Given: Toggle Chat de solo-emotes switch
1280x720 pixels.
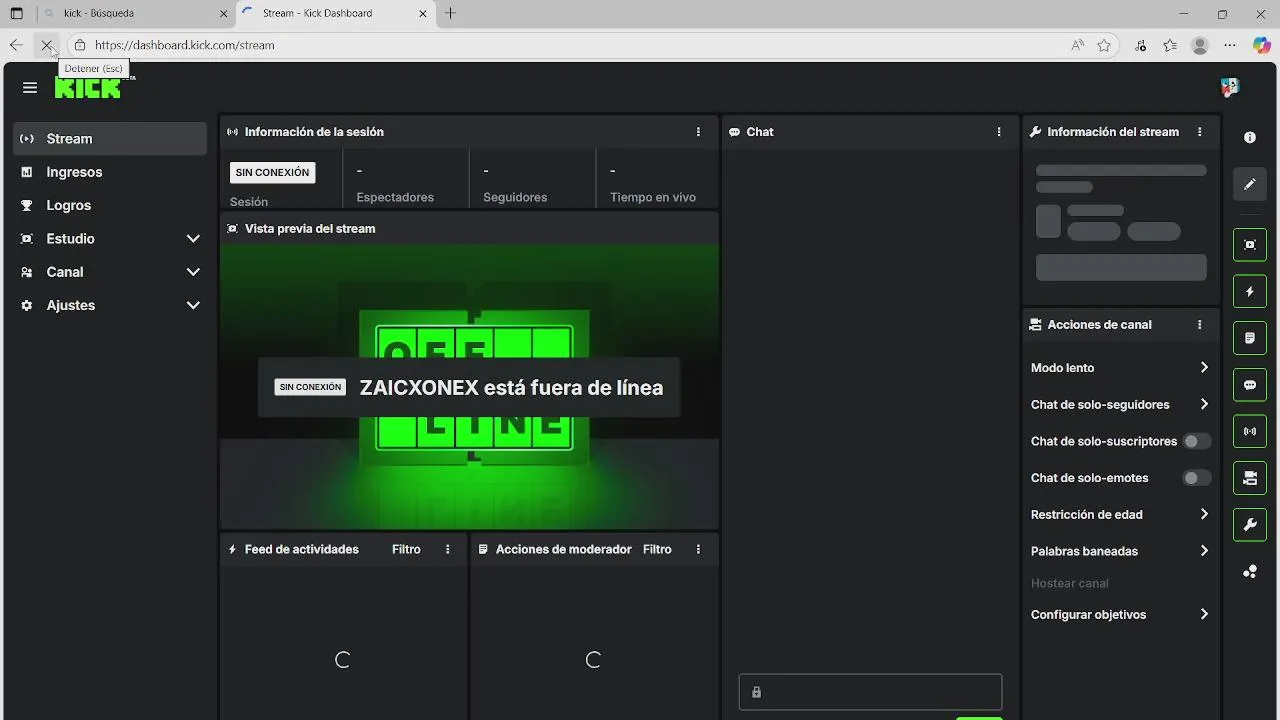Looking at the screenshot, I should pos(1197,478).
